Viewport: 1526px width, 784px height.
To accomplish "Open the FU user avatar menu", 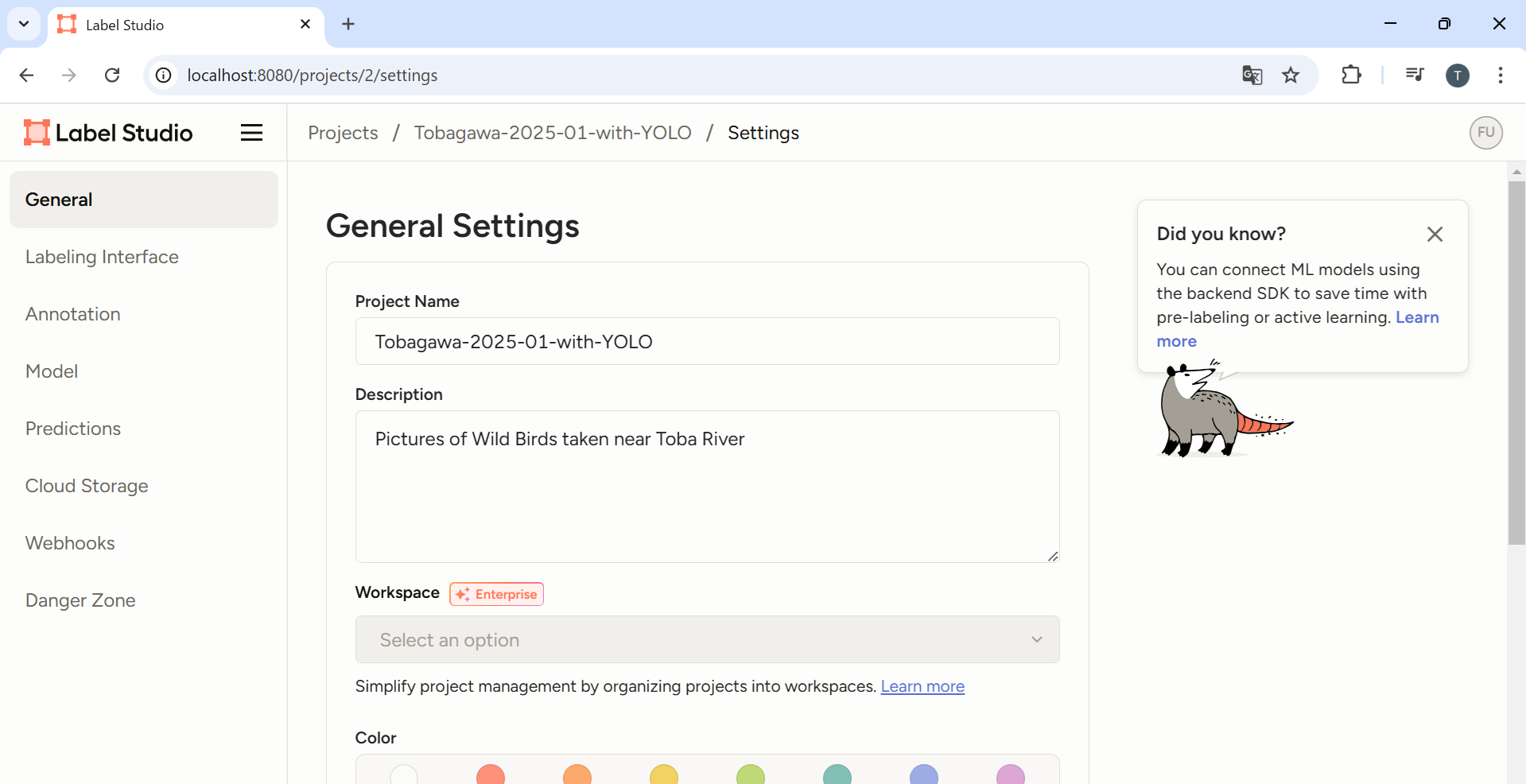I will pos(1485,133).
